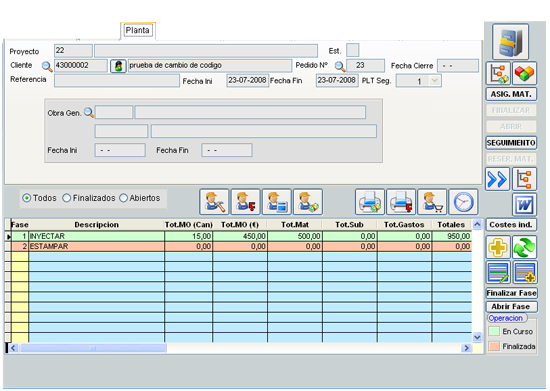Click the ASIG. MAT. button
The height and width of the screenshot is (391, 550).
point(511,94)
